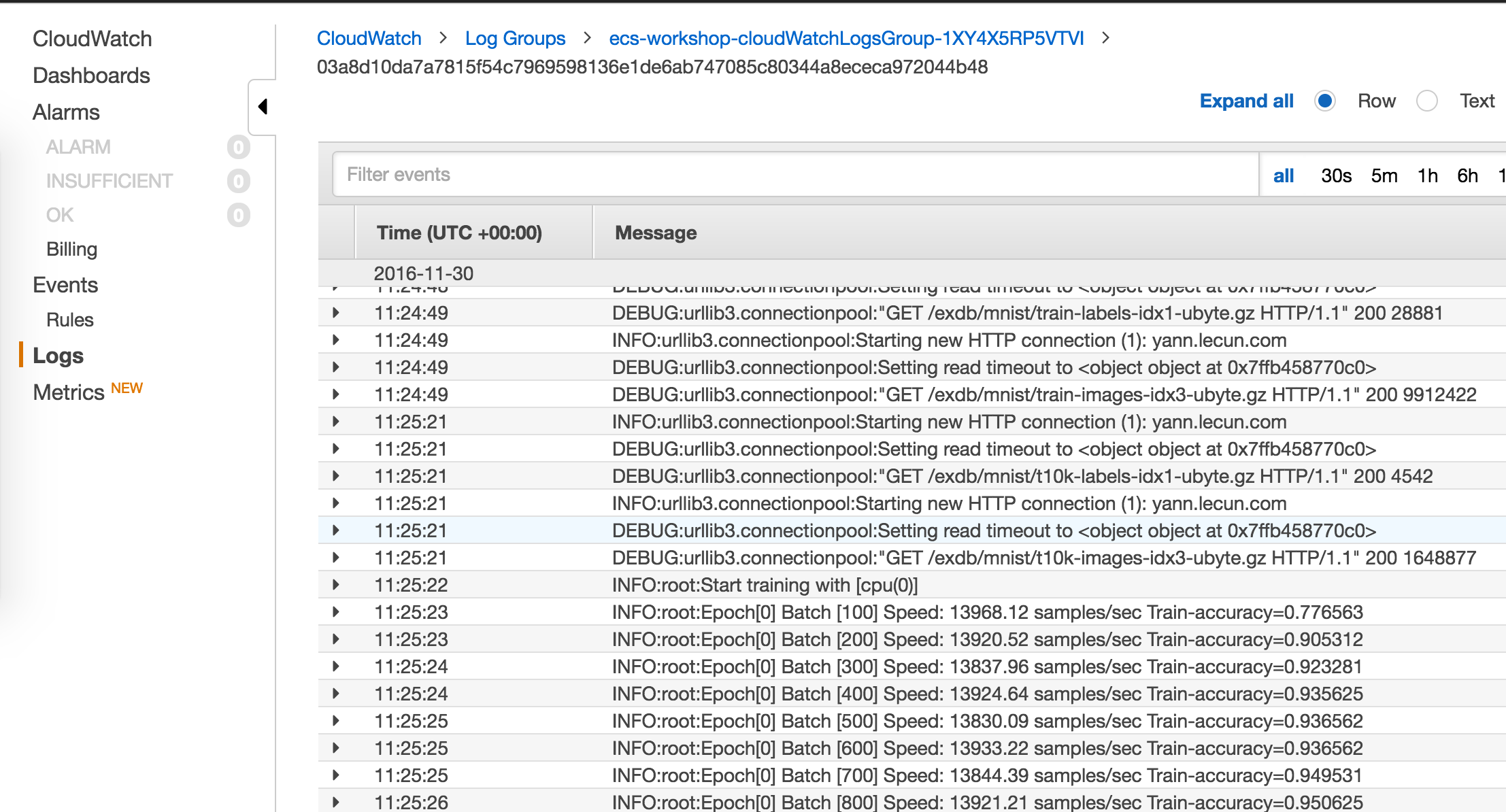The width and height of the screenshot is (1506, 812).
Task: Expand the Epoch[0] Batch [100] log entry
Action: pyautogui.click(x=335, y=612)
